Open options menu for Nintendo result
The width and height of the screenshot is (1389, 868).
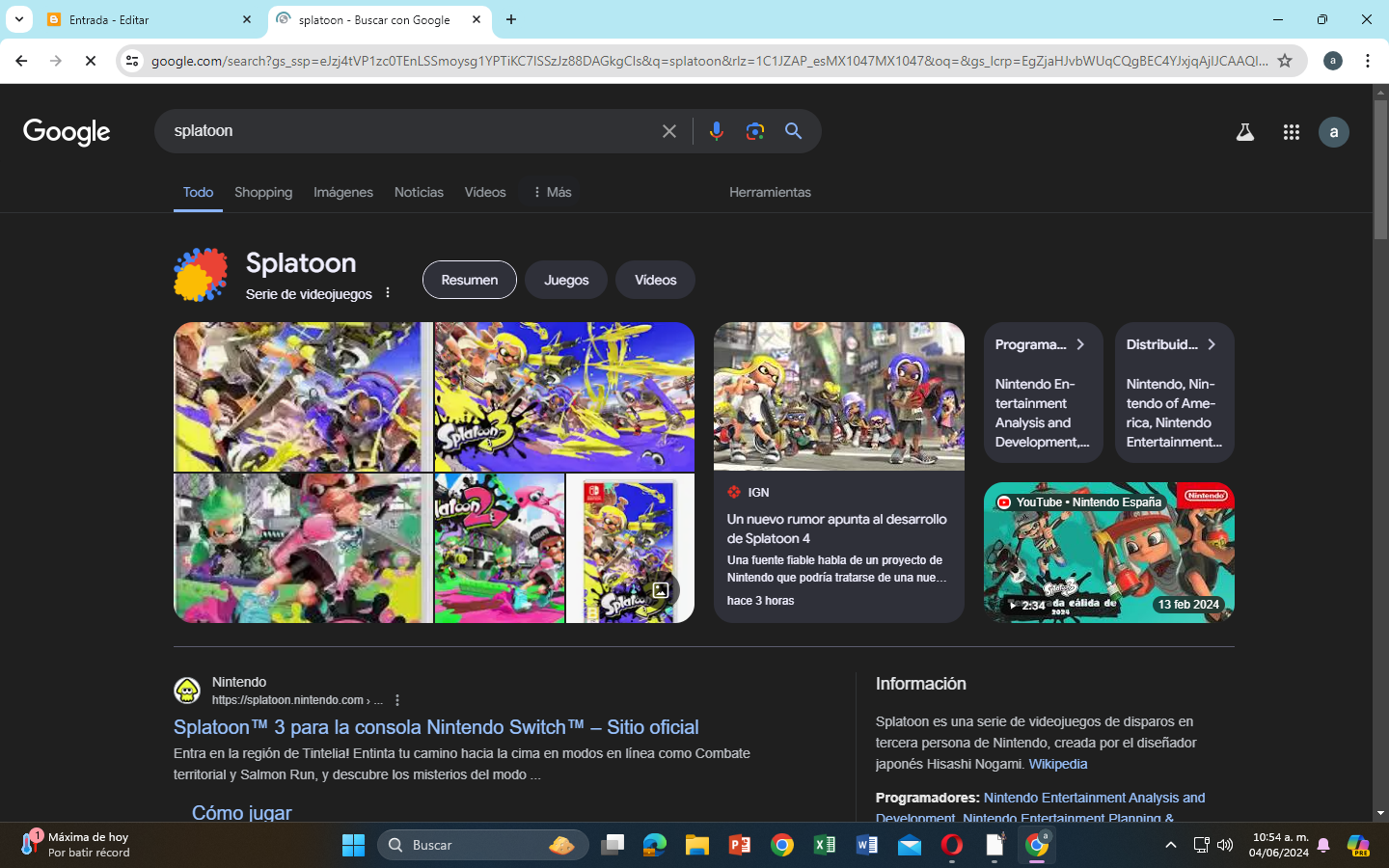click(397, 700)
